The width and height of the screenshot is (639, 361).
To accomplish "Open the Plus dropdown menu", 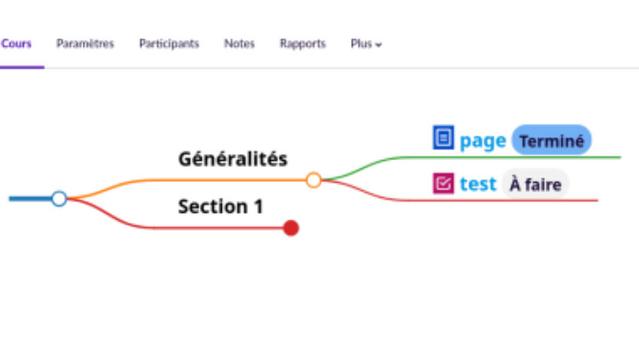I will point(366,44).
